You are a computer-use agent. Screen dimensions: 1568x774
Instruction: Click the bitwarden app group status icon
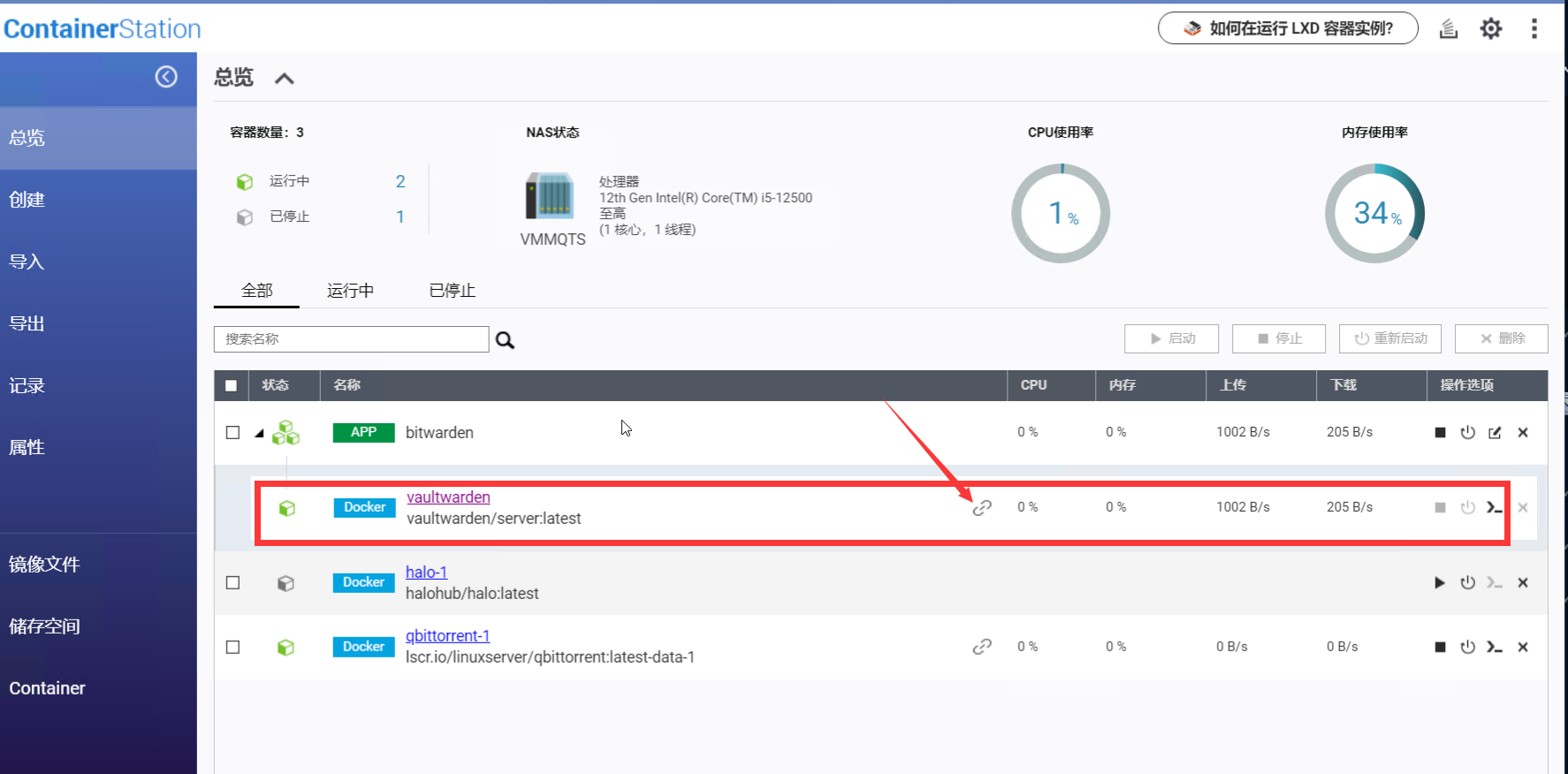click(285, 433)
